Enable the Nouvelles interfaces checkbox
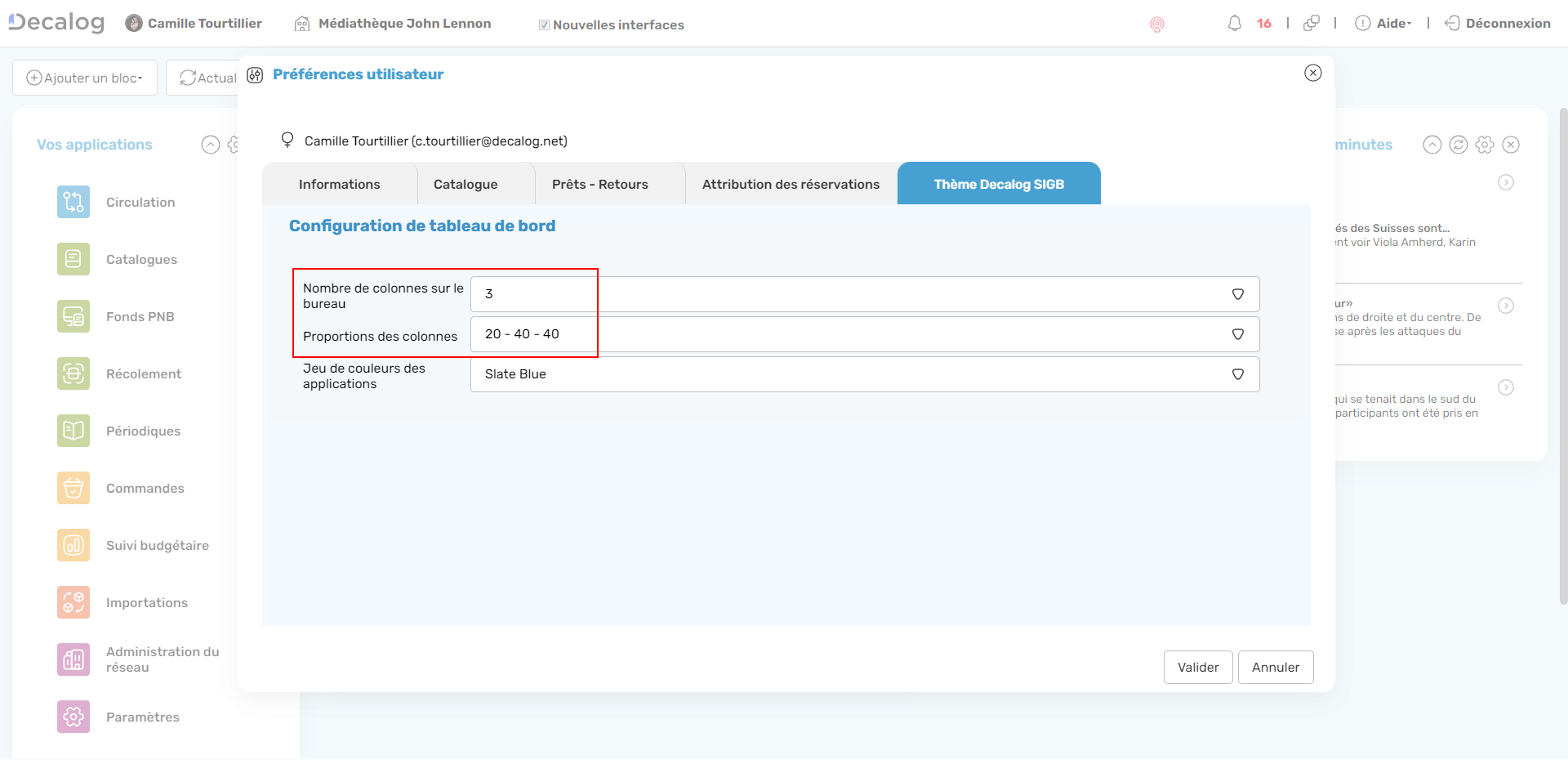The image size is (1568, 760). coord(544,25)
